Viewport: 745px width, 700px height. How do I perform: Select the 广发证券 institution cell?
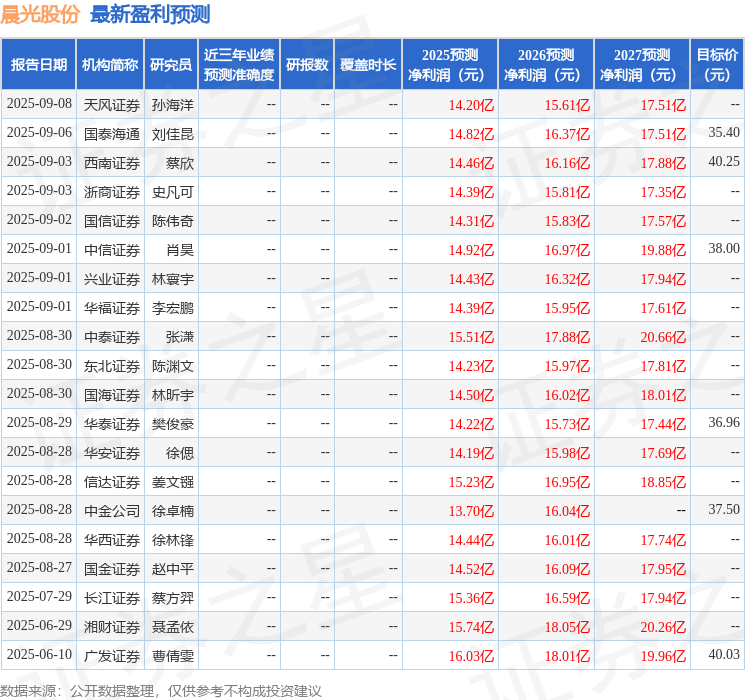[x=112, y=656]
